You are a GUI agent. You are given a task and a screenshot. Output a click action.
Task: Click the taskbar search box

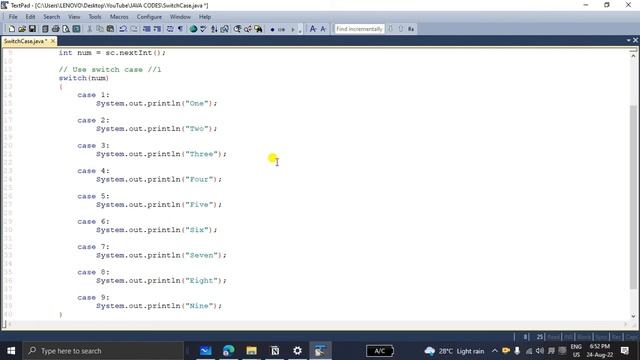[x=103, y=351]
